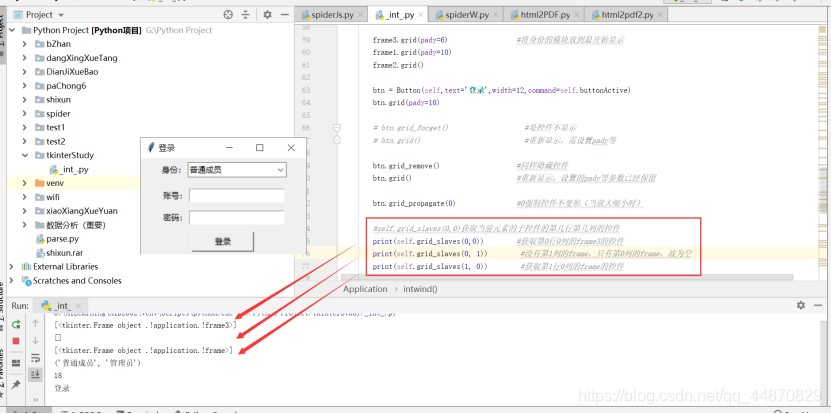Click the intwind() breadcrumb below the editor

(x=420, y=289)
